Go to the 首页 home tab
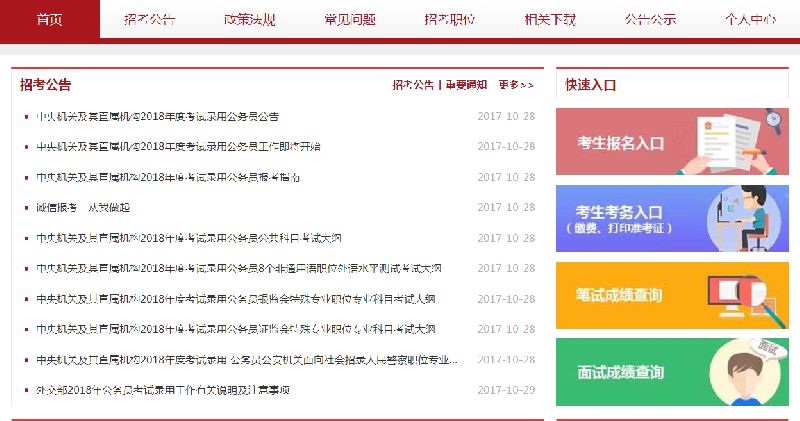Viewport: 800px width, 421px height. tap(49, 20)
